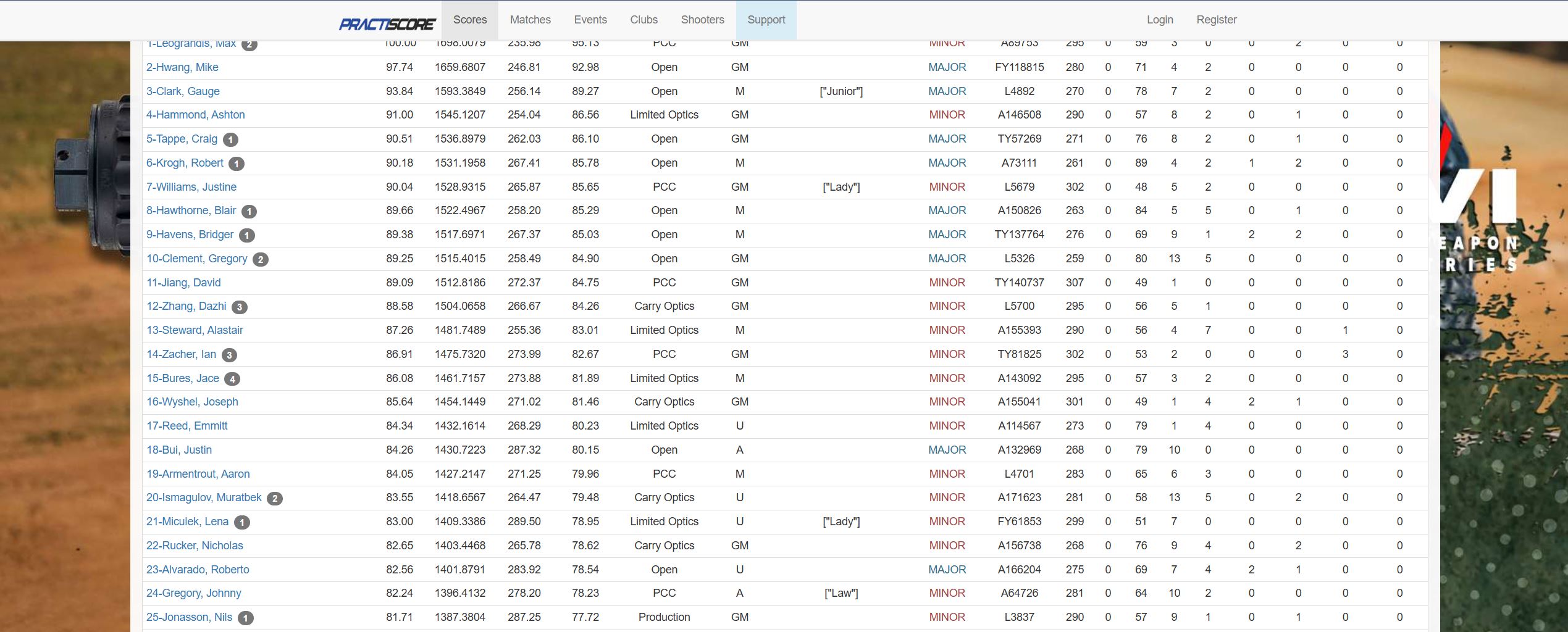Click ["Lady"] in Williams, Justine row
This screenshot has width=1568, height=632.
[841, 187]
